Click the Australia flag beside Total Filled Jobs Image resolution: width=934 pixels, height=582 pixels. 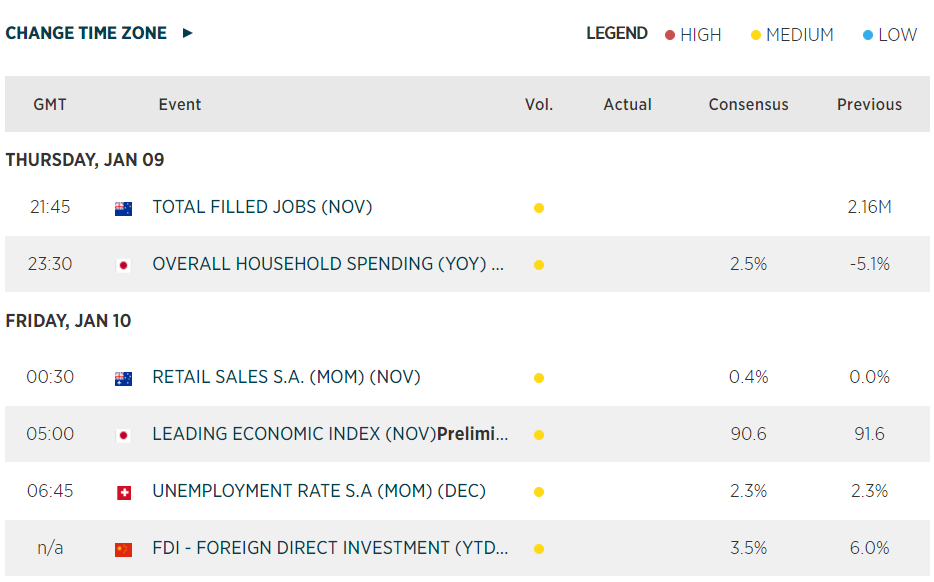point(124,208)
